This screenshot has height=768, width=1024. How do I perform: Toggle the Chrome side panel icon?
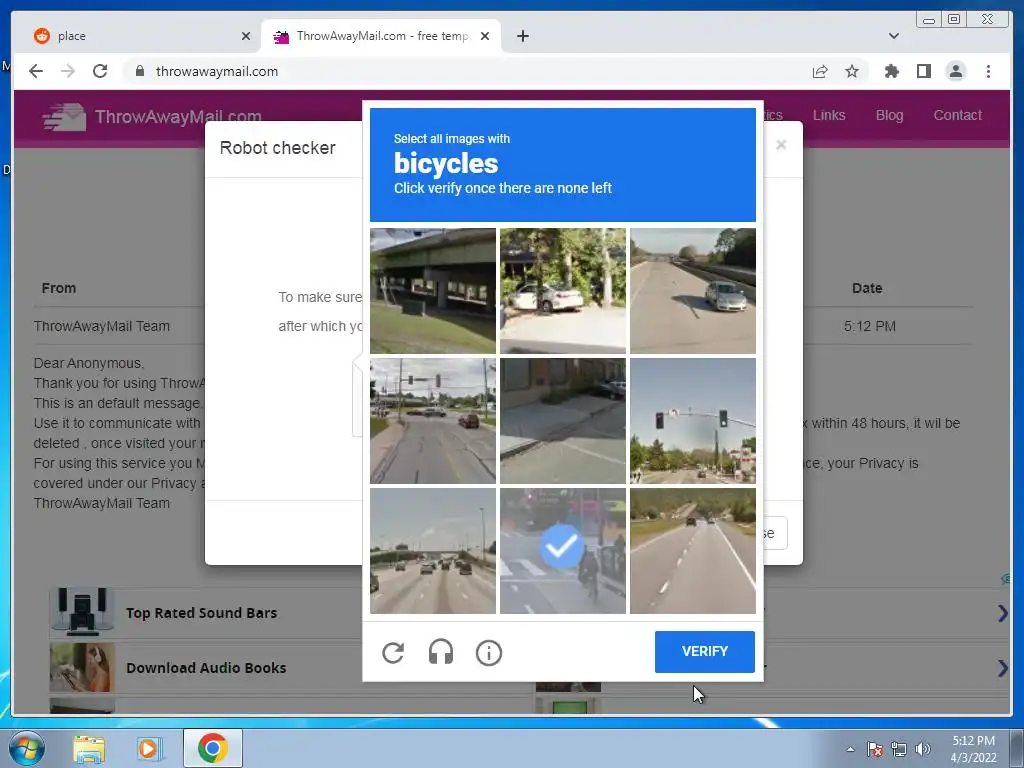point(923,71)
